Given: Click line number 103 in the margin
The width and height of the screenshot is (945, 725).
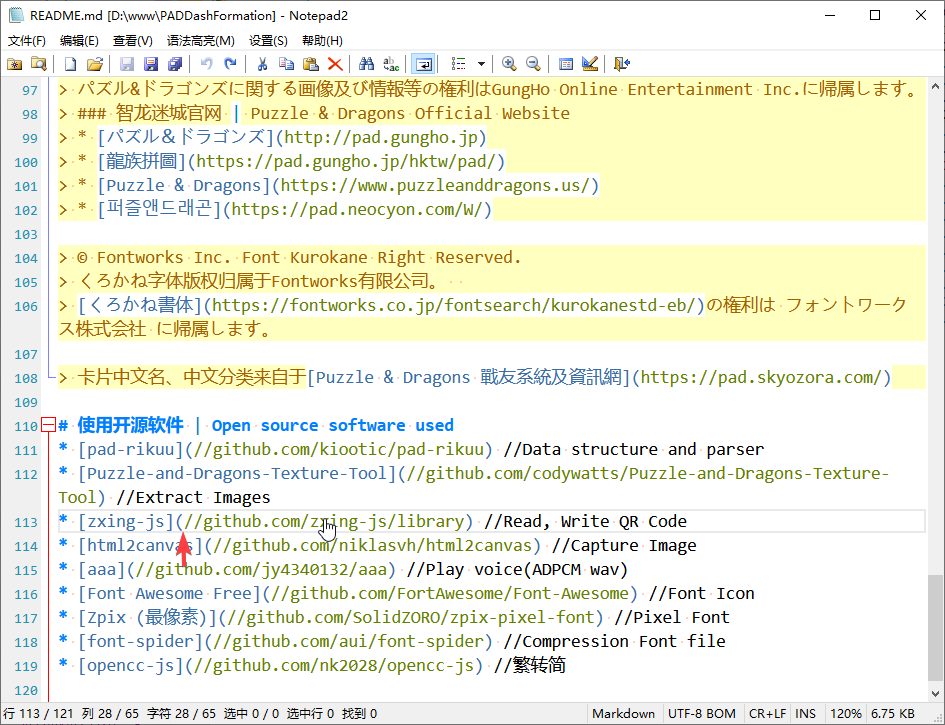Looking at the screenshot, I should [26, 234].
